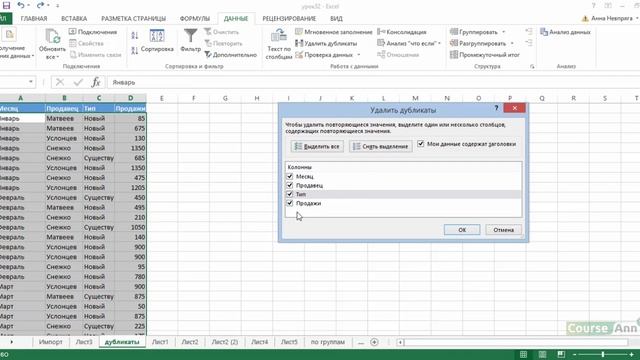Open Структура group dialog launcher
The height and width of the screenshot is (360, 640).
point(532,67)
